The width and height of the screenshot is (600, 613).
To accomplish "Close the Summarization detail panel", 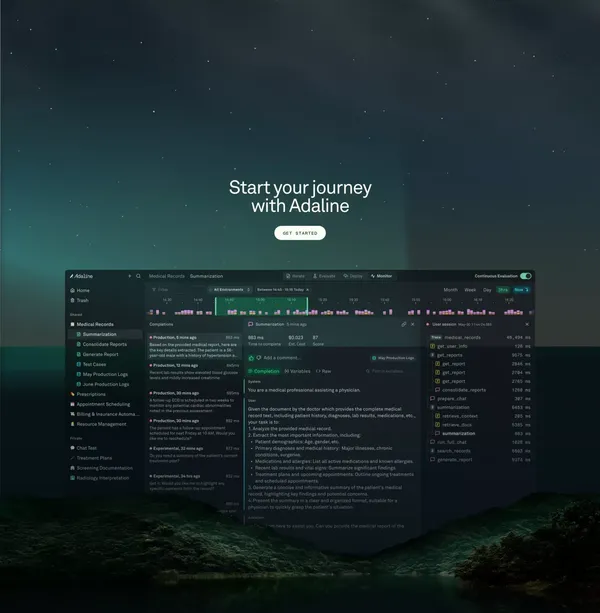I will (x=413, y=324).
